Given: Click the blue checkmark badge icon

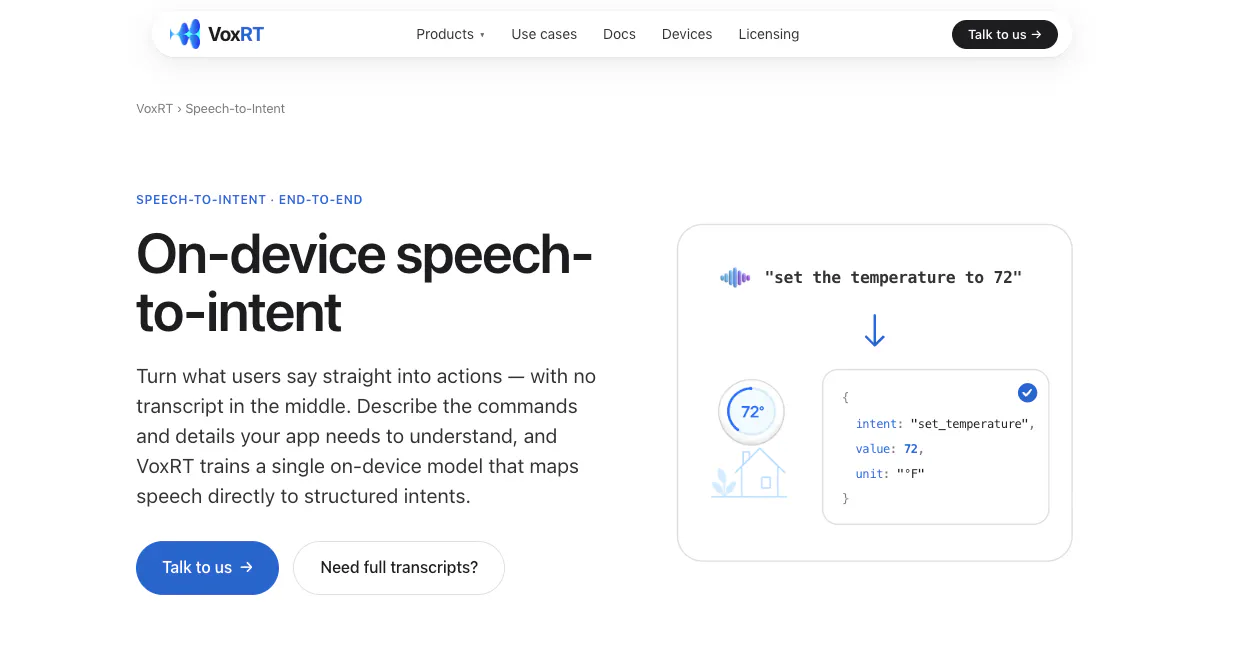Looking at the screenshot, I should (x=1027, y=392).
